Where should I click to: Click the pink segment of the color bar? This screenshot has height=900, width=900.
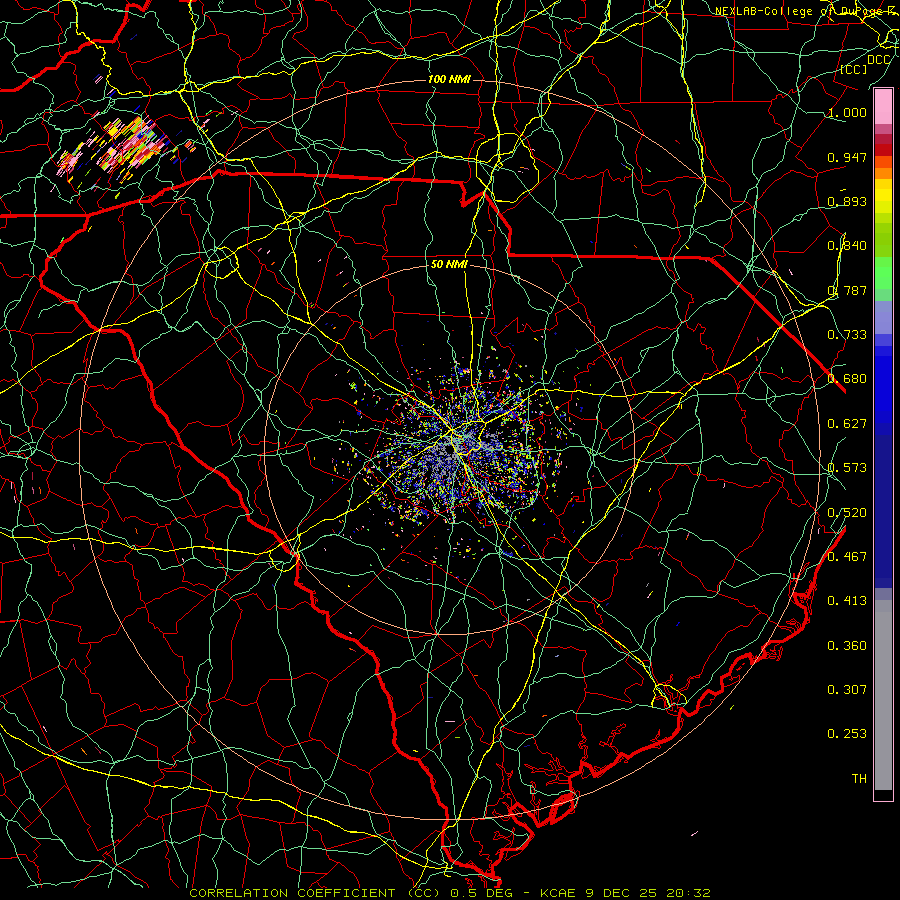pyautogui.click(x=883, y=107)
